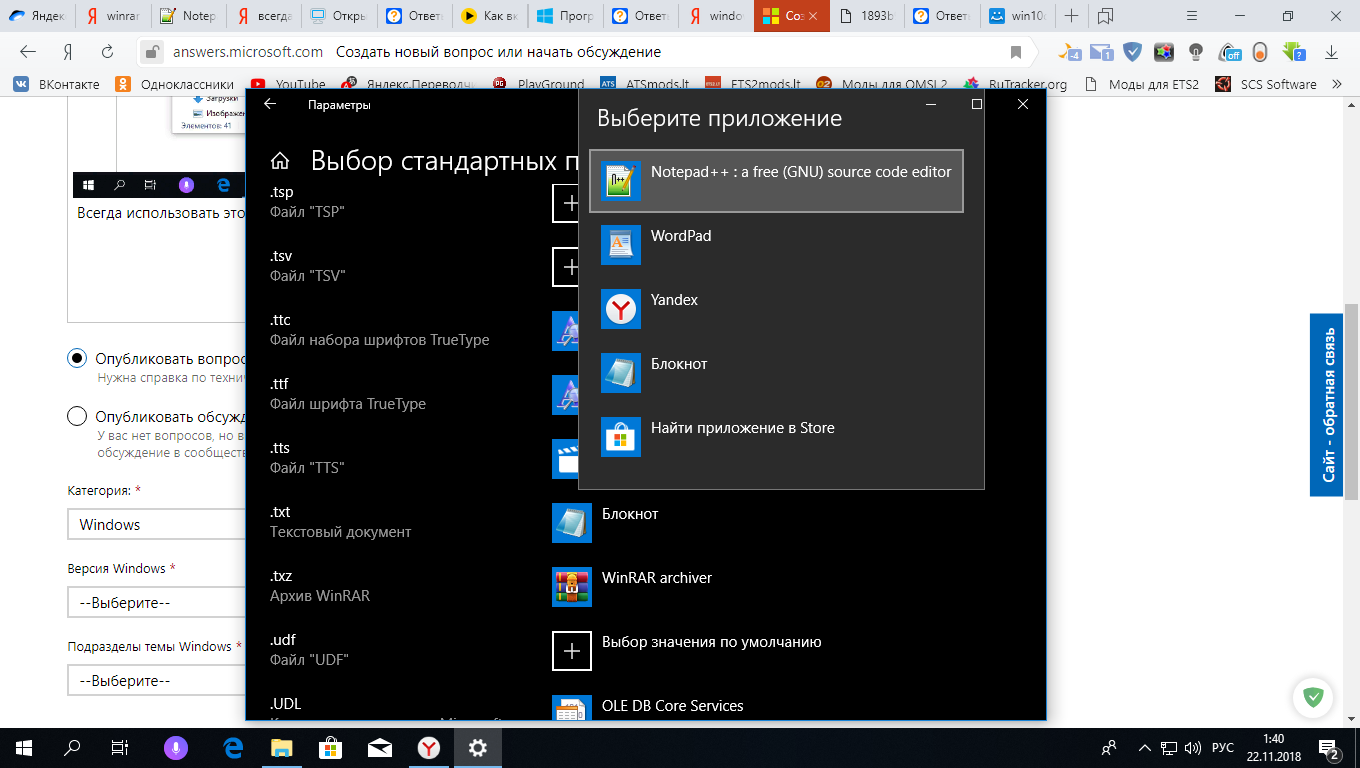This screenshot has height=768, width=1360.
Task: Switch РУС input language
Action: (1223, 748)
